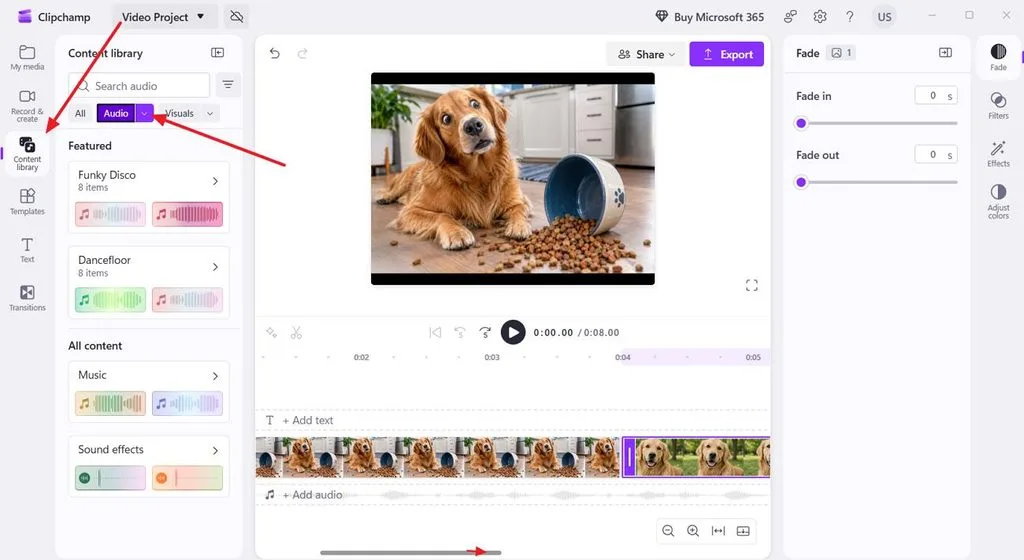Open the My media sidebar tab
1024x560 pixels.
point(27,57)
